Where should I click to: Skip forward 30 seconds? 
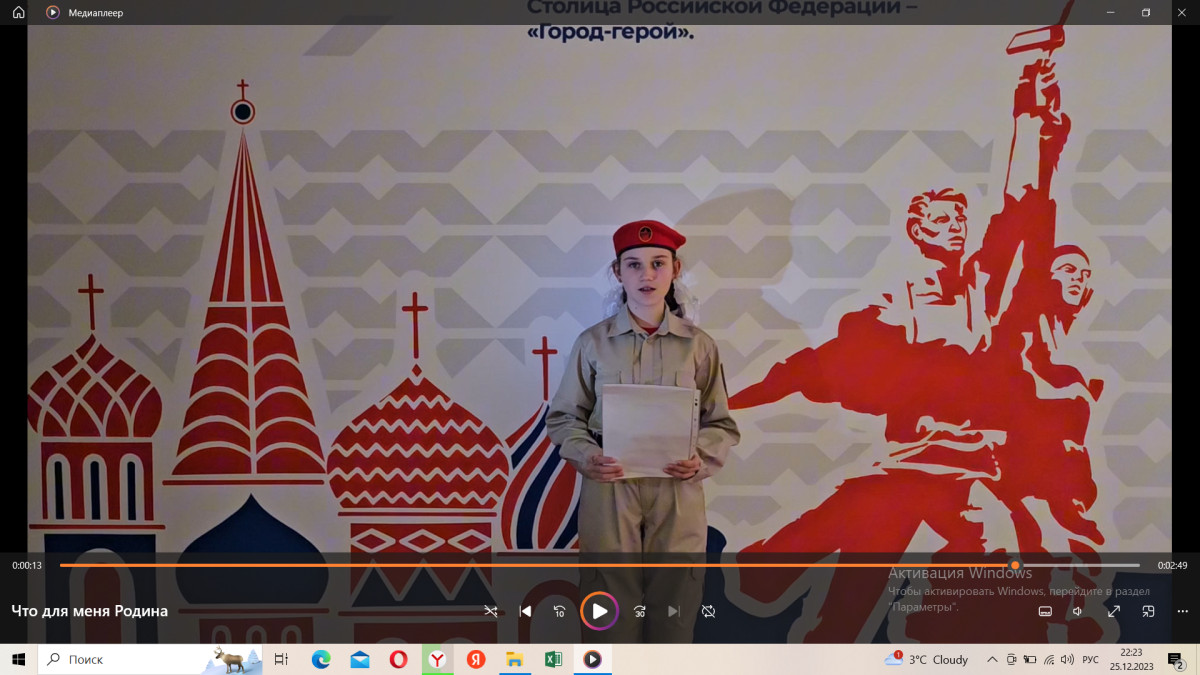coord(640,611)
